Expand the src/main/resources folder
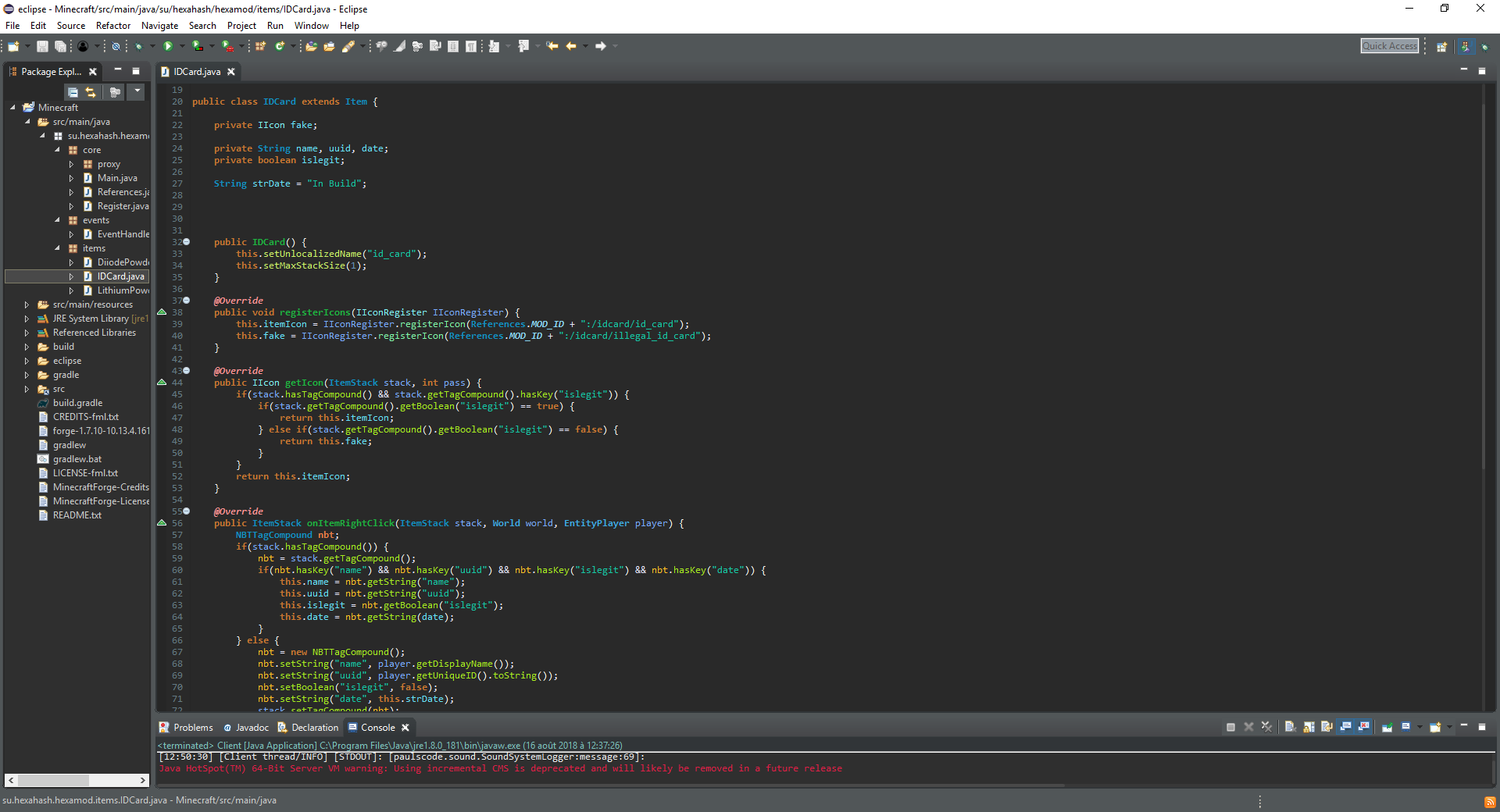 tap(27, 304)
